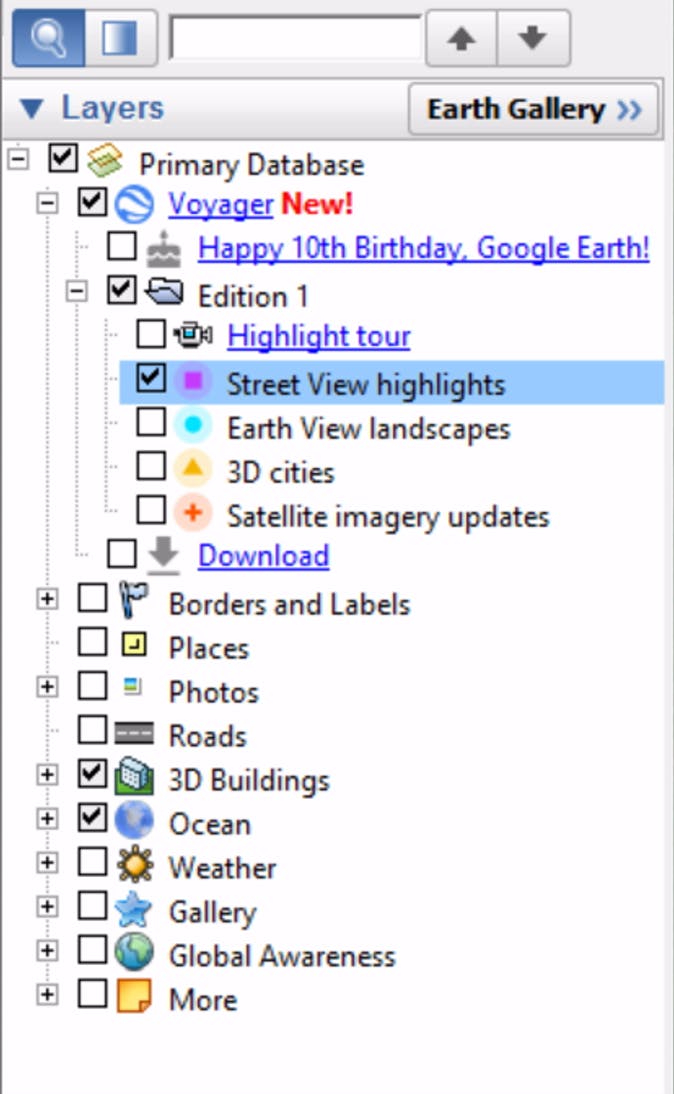Click the Gallery star icon
The height and width of the screenshot is (1094, 674).
[x=133, y=912]
